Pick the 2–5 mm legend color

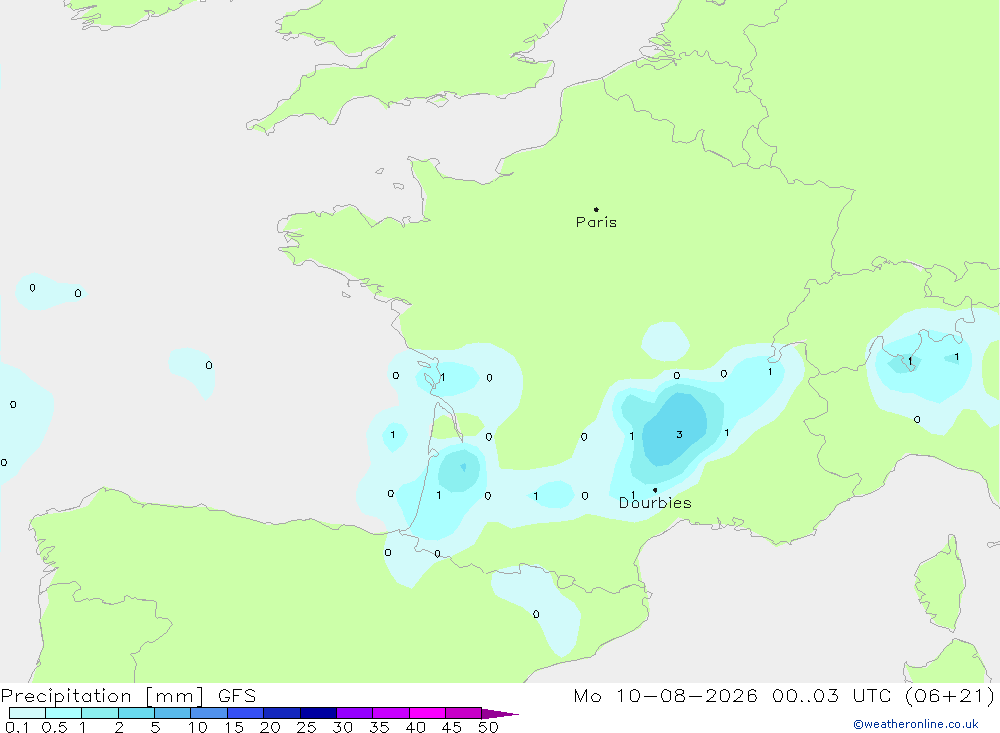[x=136, y=713]
